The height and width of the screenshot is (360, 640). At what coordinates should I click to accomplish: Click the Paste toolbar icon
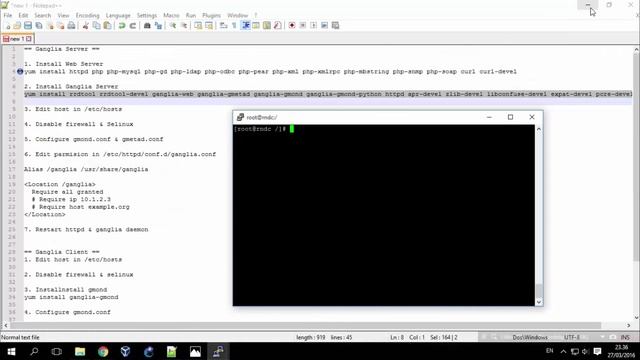pyautogui.click(x=107, y=26)
